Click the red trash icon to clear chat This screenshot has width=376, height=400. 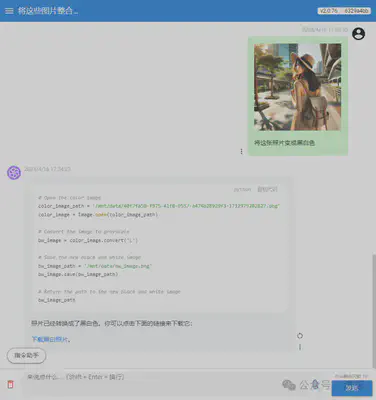click(11, 384)
